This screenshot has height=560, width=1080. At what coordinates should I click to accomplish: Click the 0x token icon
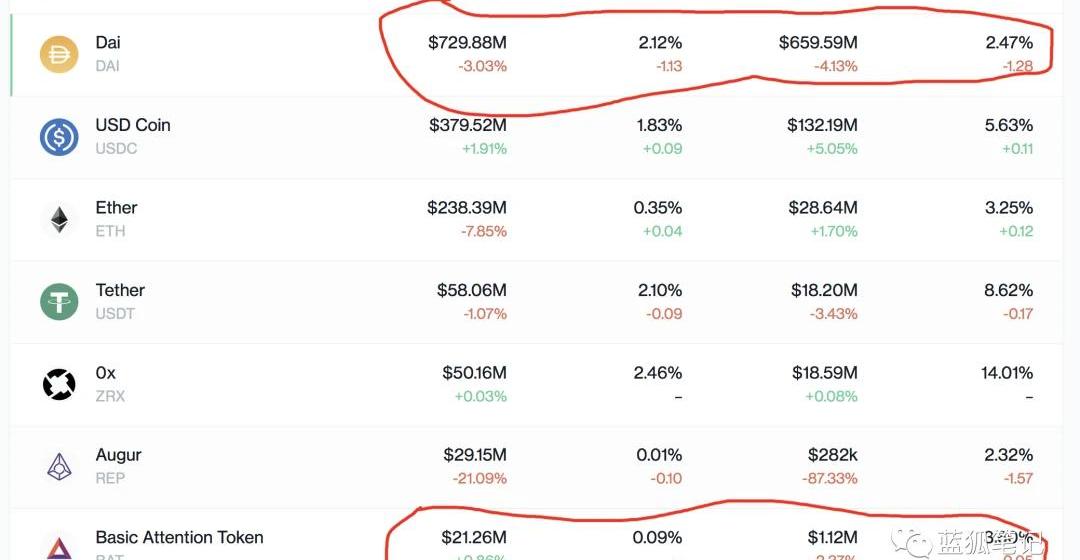[59, 385]
